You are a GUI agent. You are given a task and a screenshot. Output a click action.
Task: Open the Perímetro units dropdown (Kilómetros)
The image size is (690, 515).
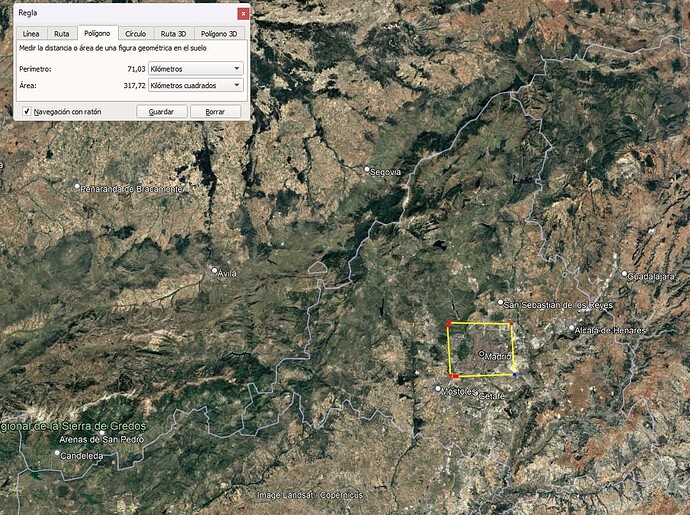coord(195,68)
